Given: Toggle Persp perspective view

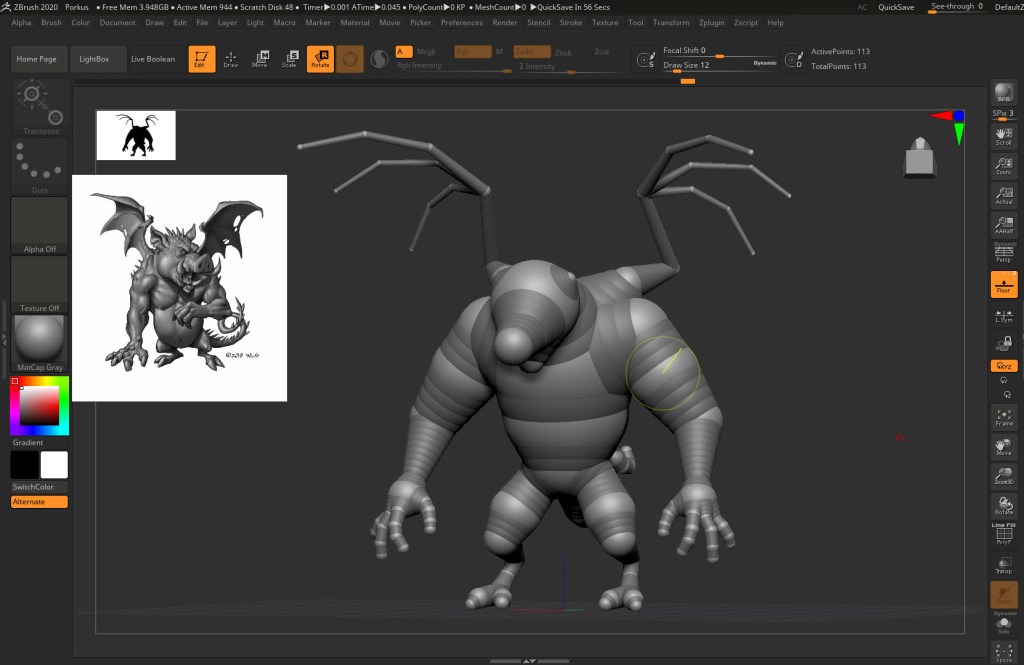Looking at the screenshot, I should (x=1003, y=254).
